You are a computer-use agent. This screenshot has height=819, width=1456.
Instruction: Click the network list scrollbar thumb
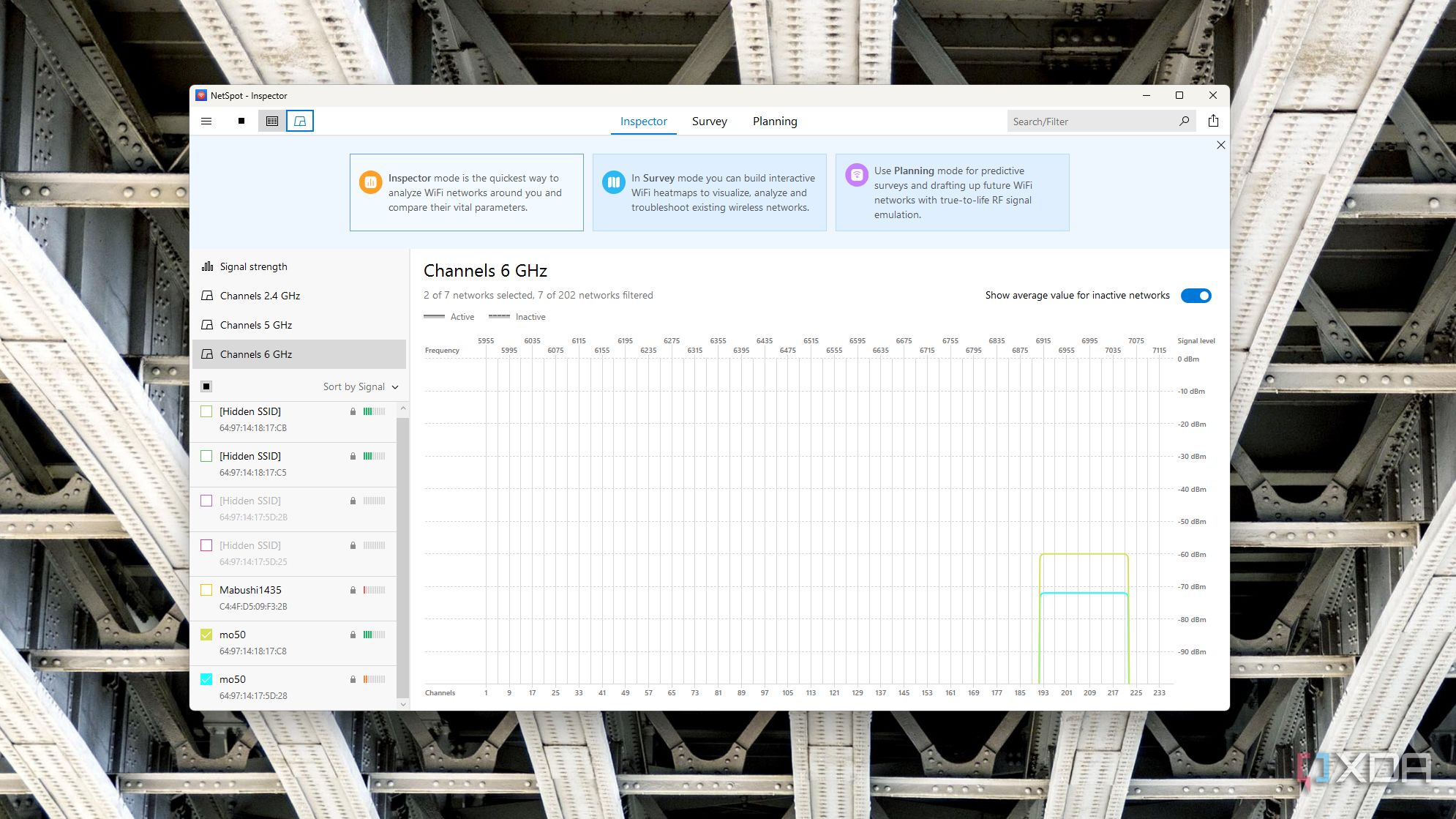tap(402, 556)
